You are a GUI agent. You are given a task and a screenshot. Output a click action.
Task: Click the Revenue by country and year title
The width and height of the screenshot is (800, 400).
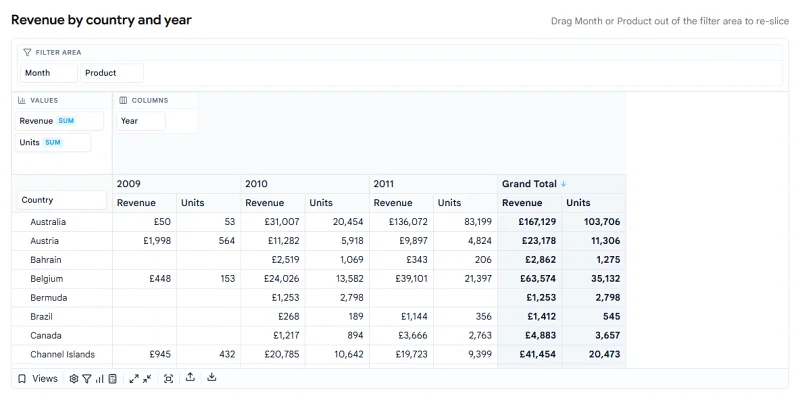pyautogui.click(x=102, y=20)
